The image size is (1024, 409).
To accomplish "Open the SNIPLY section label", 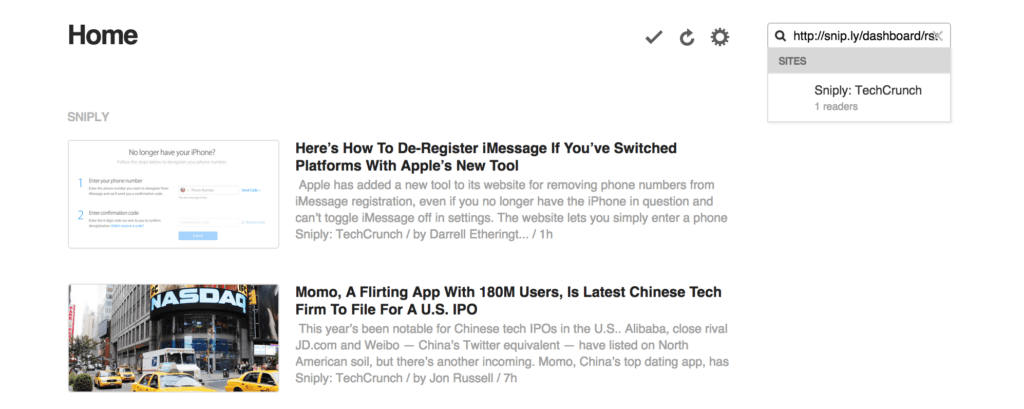I will pyautogui.click(x=88, y=117).
